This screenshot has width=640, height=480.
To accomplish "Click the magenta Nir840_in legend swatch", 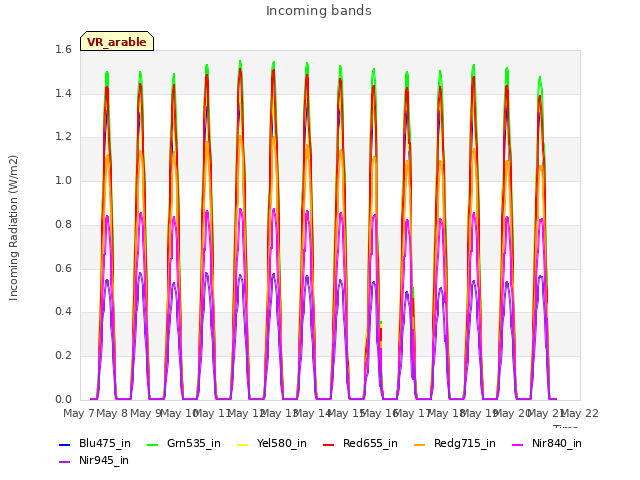I will [x=518, y=444].
